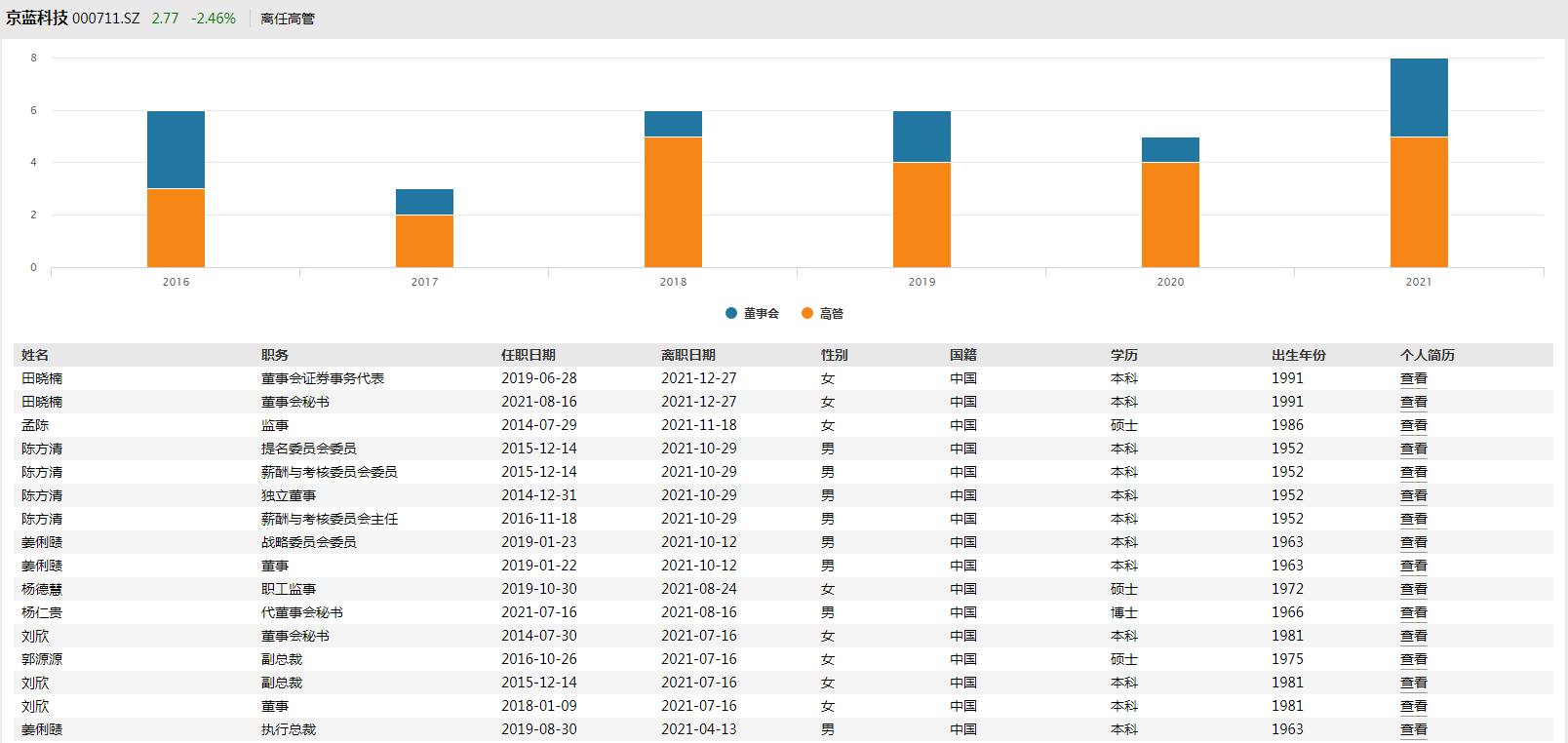Screen dimensions: 1568x743
Task: Sort table by 任职日期 column
Action: pyautogui.click(x=529, y=355)
